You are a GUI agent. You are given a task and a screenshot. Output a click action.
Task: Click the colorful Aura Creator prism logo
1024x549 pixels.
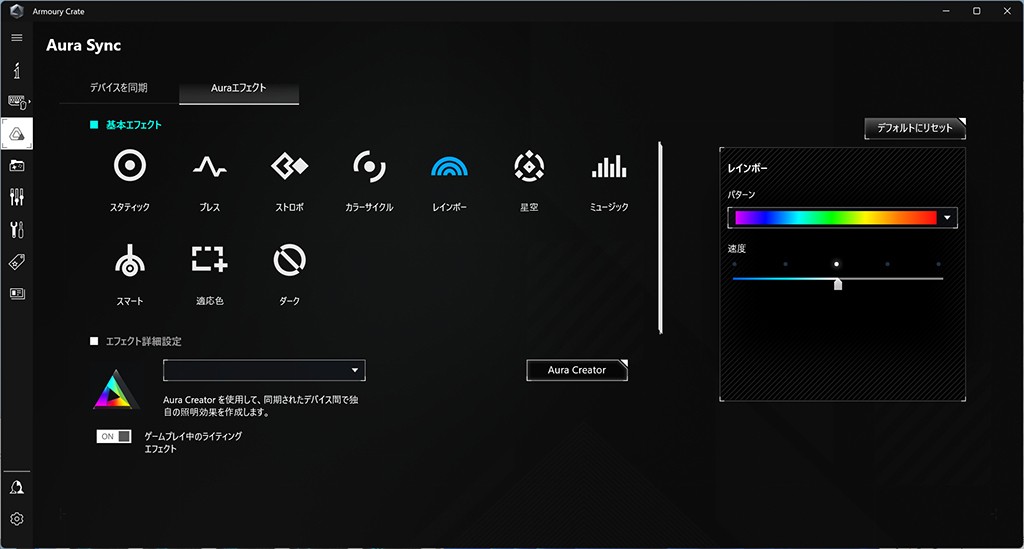point(116,390)
